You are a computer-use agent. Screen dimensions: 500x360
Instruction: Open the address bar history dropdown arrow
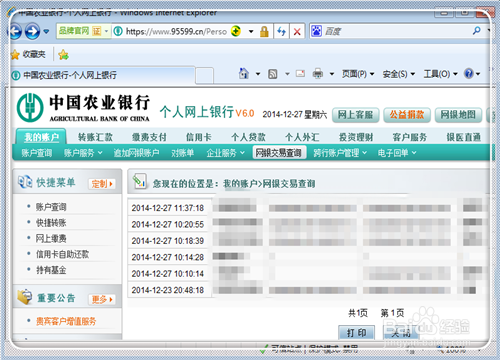pyautogui.click(x=251, y=32)
